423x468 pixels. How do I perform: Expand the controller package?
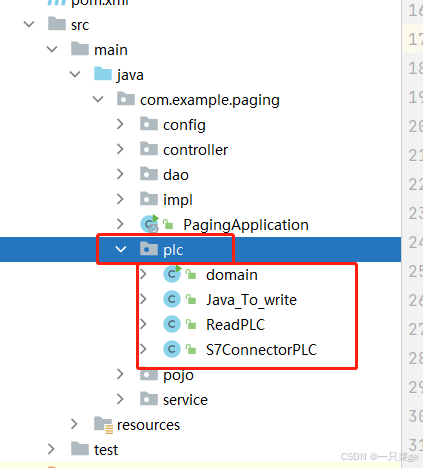click(120, 149)
